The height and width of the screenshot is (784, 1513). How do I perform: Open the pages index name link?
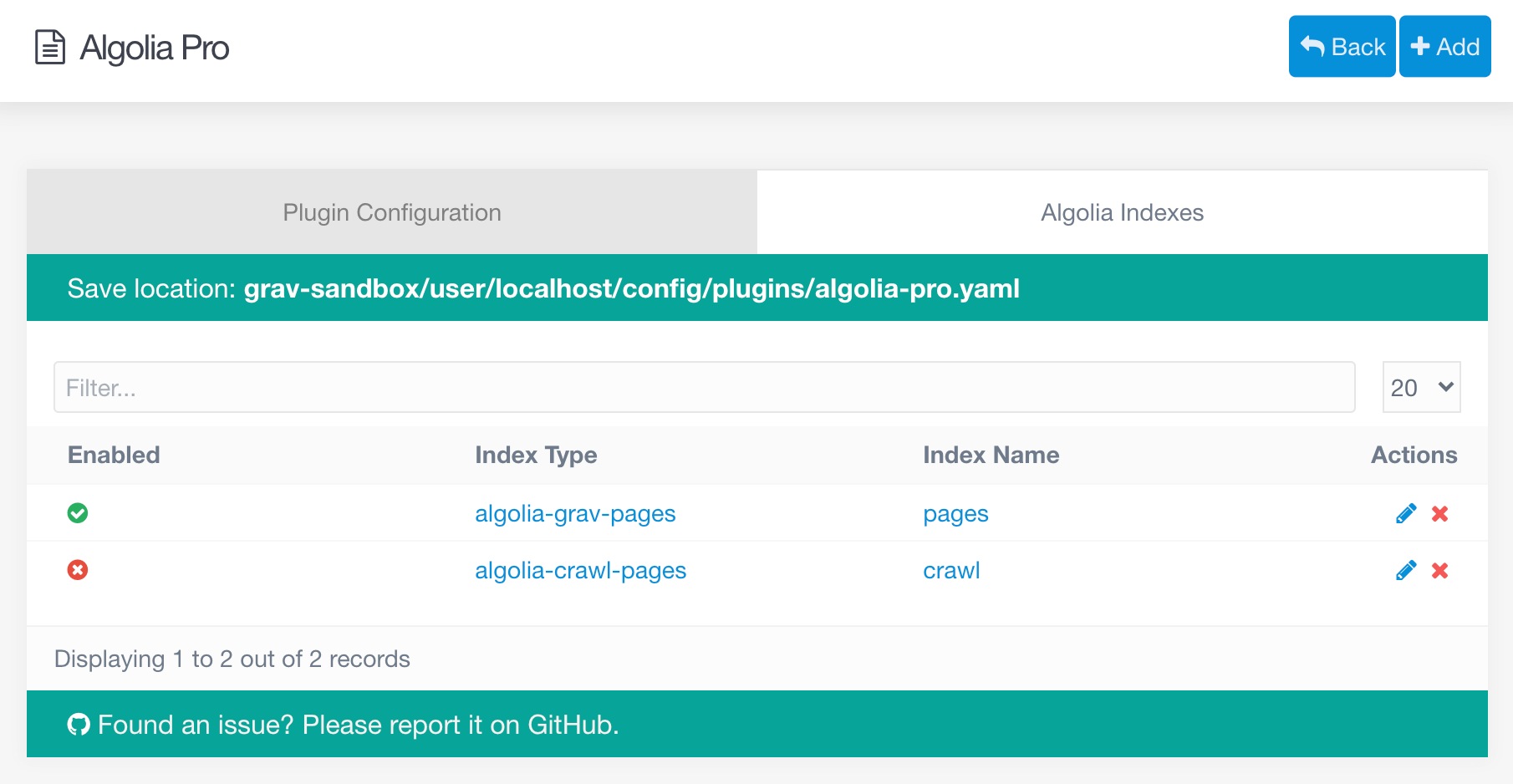(955, 513)
